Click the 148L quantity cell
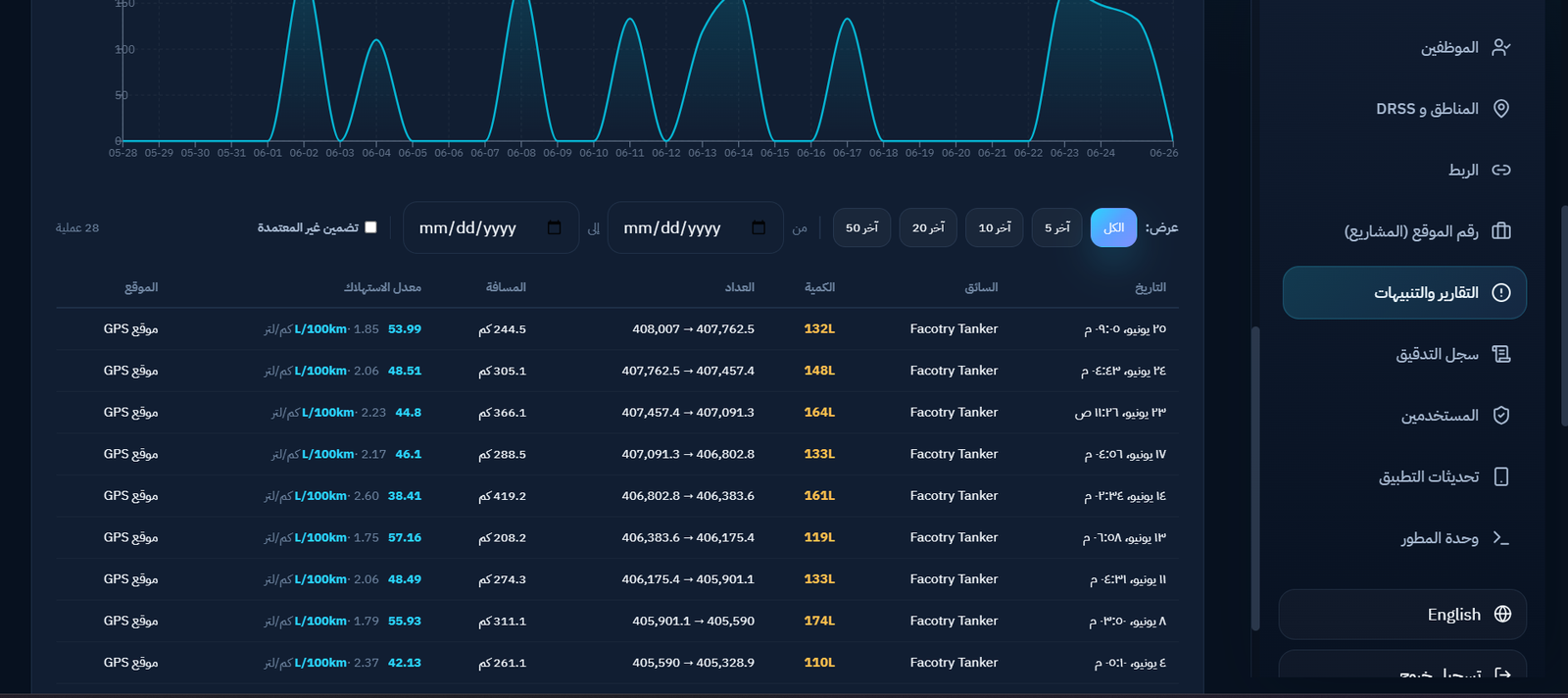Viewport: 1568px width, 698px height. [x=819, y=371]
